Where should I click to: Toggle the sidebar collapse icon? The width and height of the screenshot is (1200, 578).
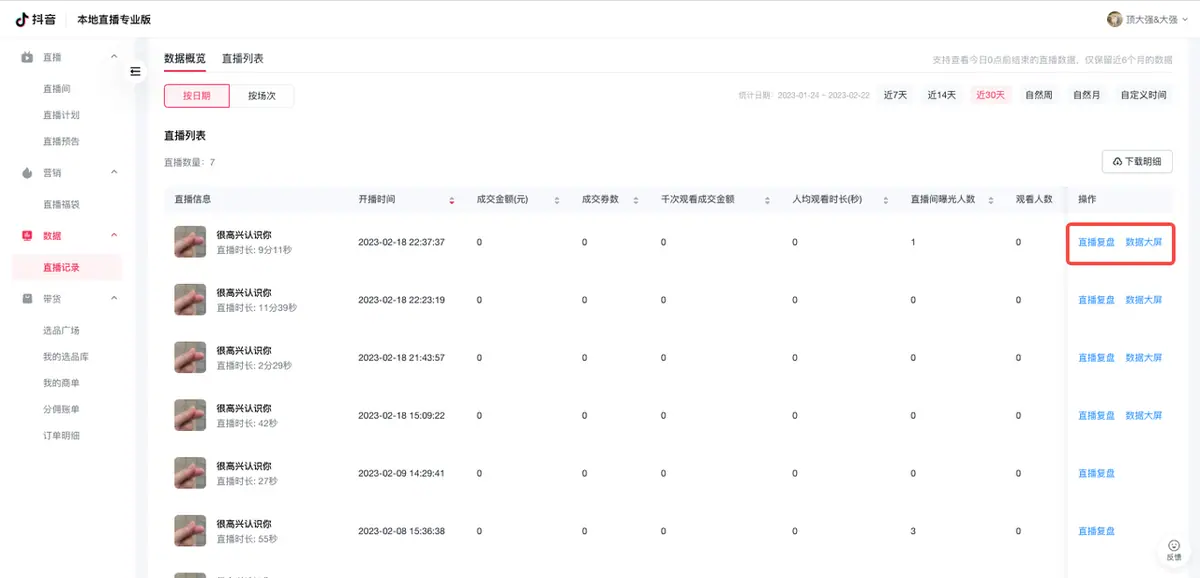coord(136,71)
